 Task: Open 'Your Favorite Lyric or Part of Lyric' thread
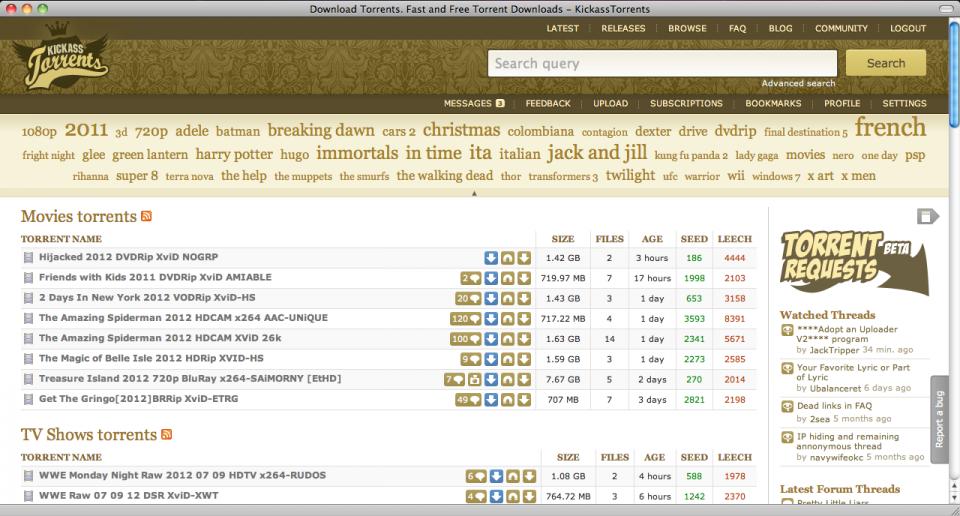pos(853,372)
